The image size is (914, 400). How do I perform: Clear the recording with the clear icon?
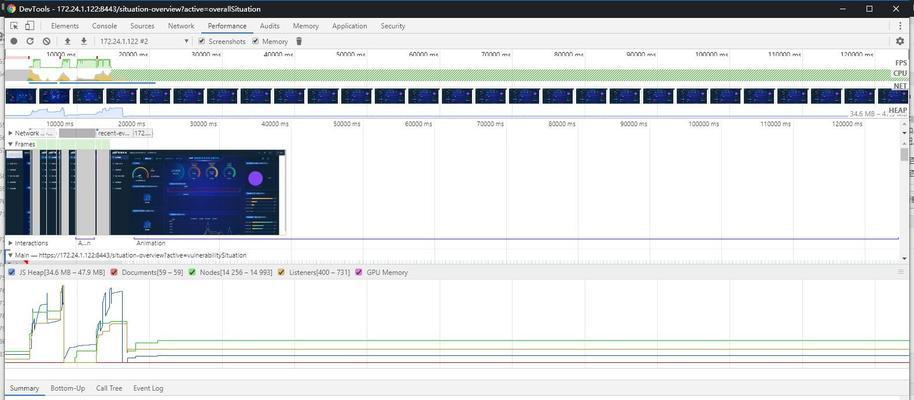tap(46, 41)
